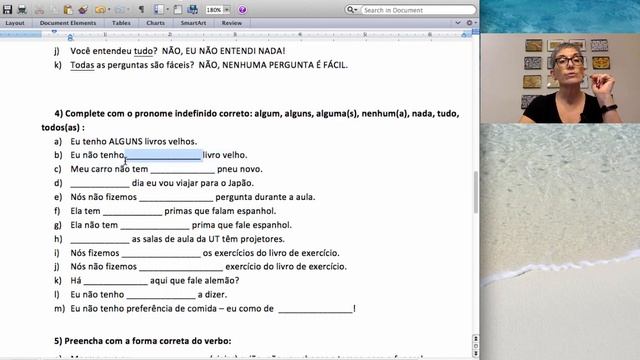Click blank before 'as salas de aula'

point(100,239)
